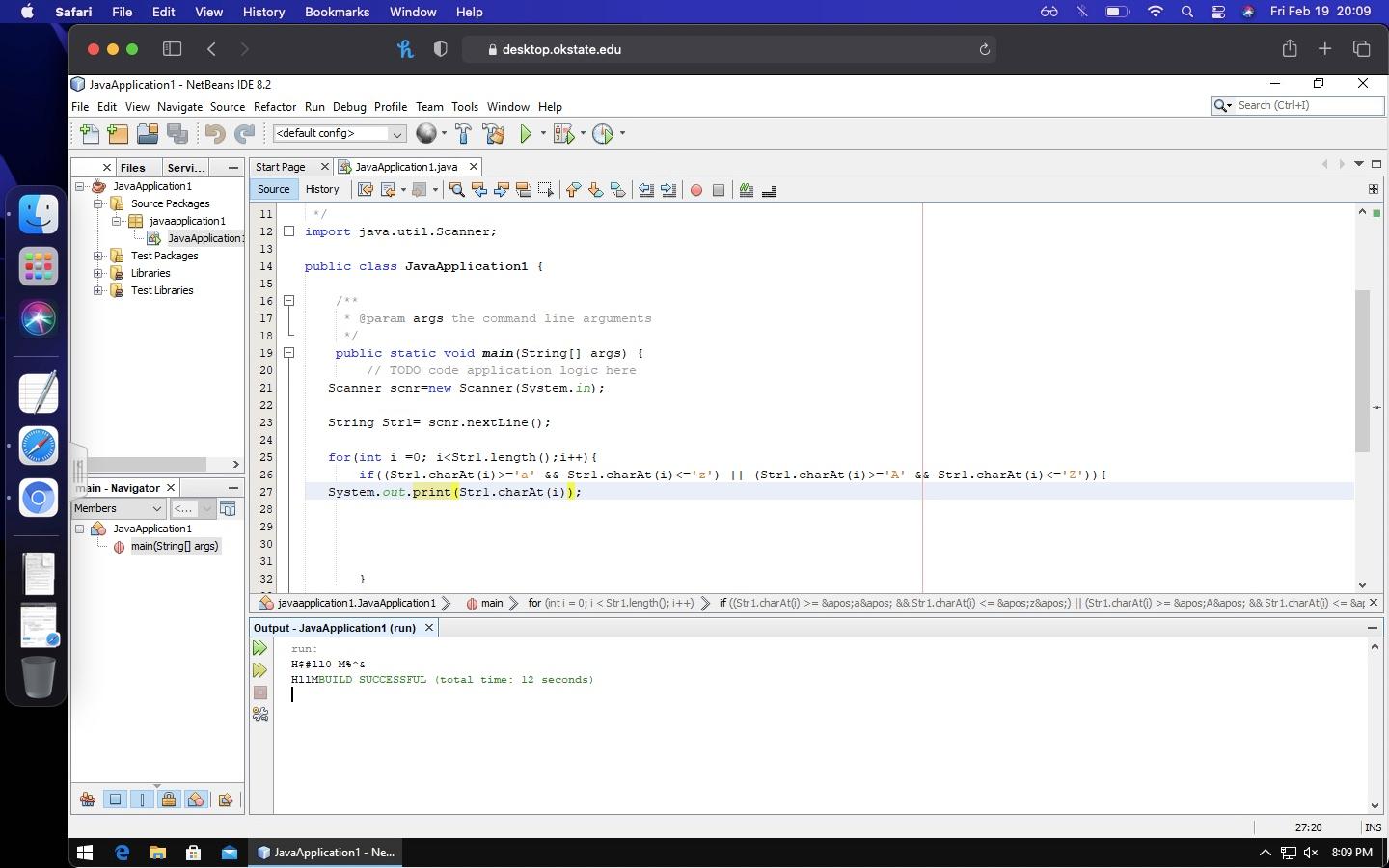Start macro recording with red circle icon
This screenshot has width=1389, height=868.
696,190
